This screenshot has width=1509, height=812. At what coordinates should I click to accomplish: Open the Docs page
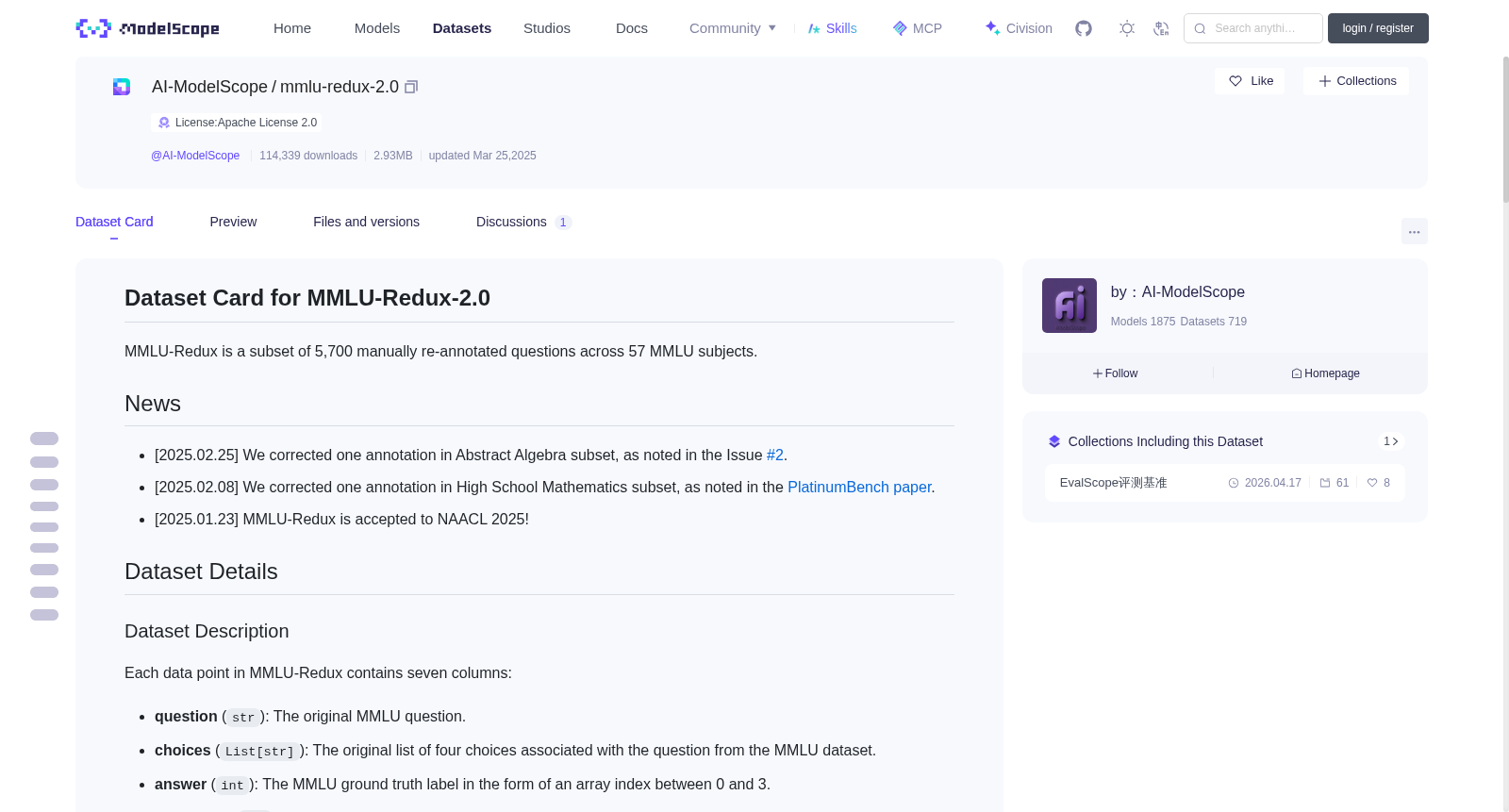(x=632, y=28)
